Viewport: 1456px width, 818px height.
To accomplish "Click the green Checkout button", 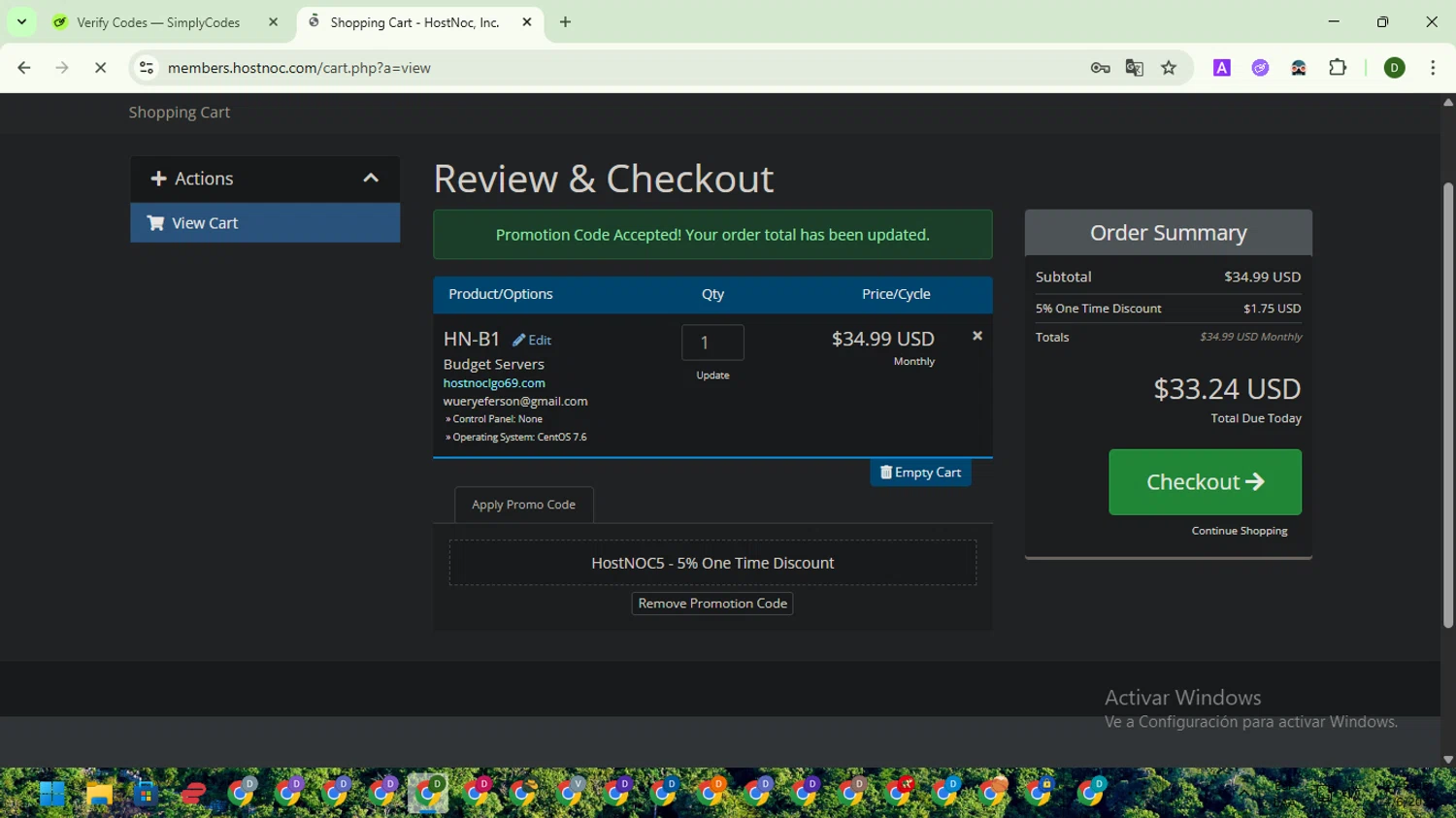I will (1205, 482).
